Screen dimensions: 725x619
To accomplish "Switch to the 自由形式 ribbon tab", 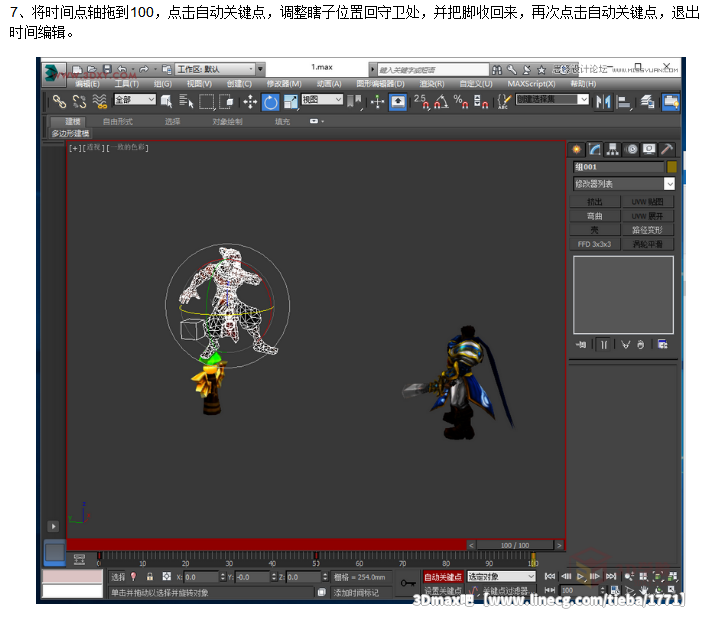I will [x=117, y=122].
